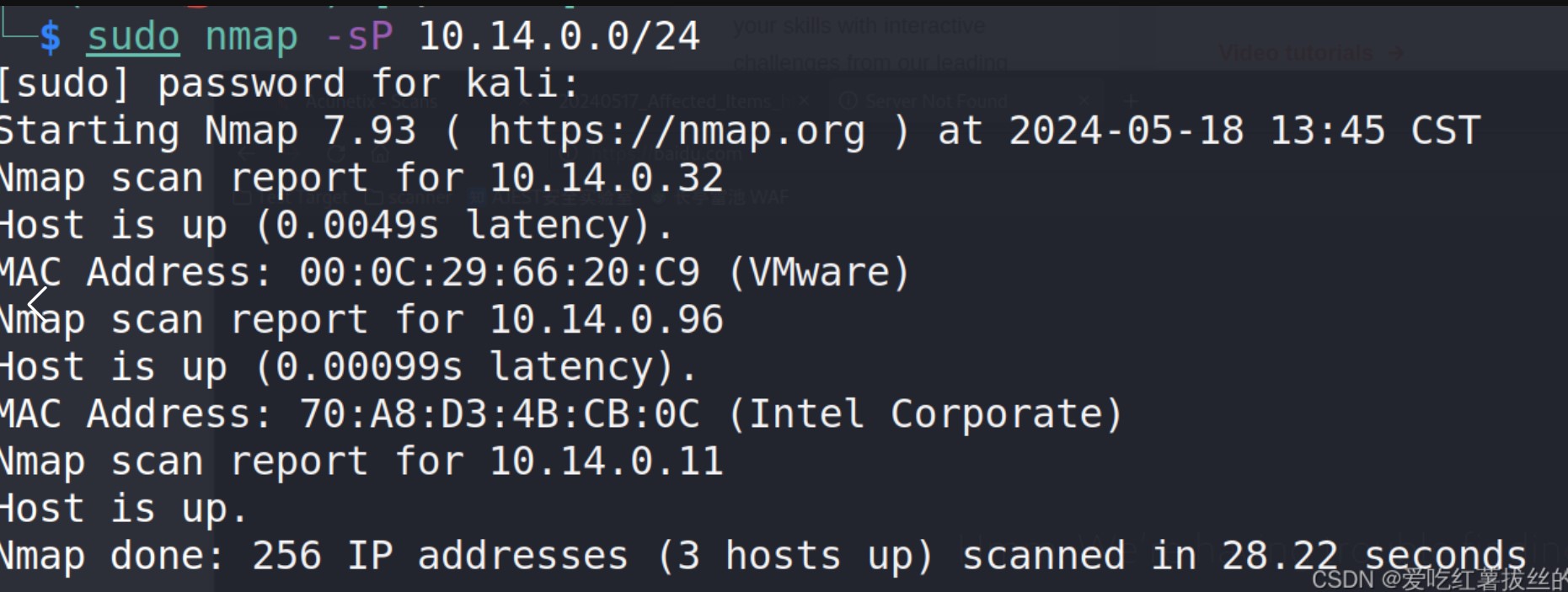1568x592 pixels.
Task: Click the https://nmap.org URL in terminal
Action: (677, 131)
